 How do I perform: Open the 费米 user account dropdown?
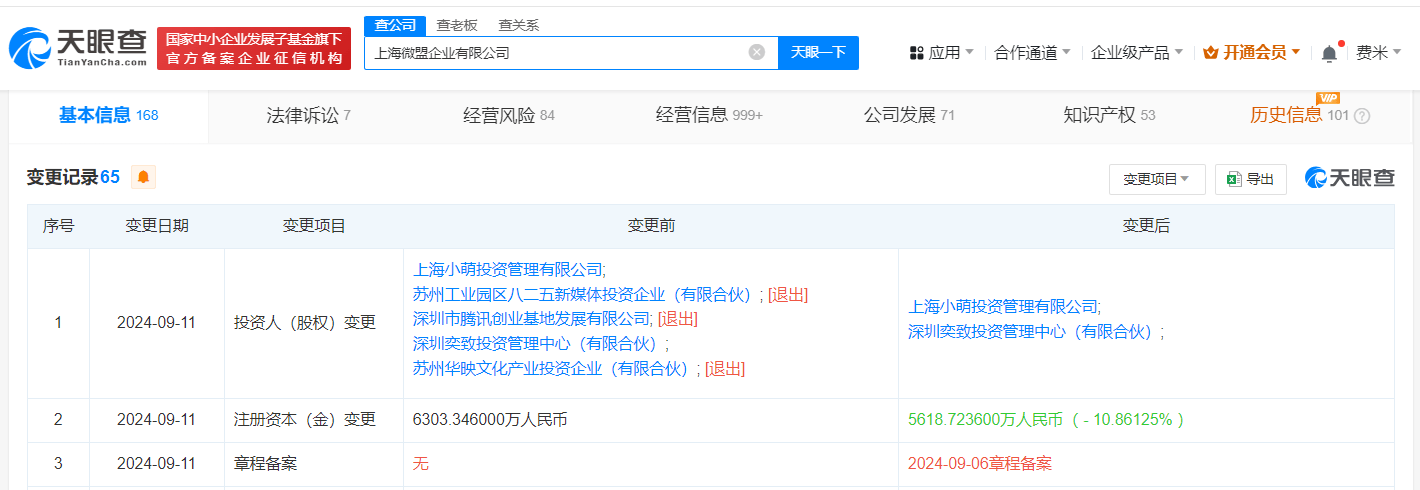point(1379,52)
